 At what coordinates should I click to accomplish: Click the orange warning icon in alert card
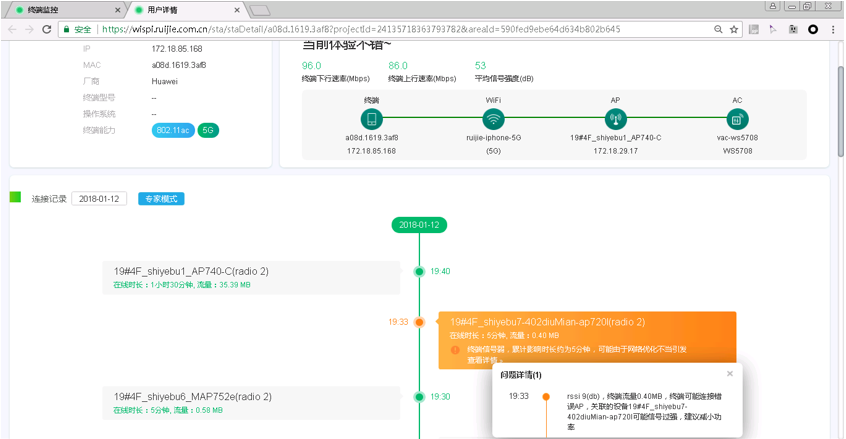pos(456,350)
